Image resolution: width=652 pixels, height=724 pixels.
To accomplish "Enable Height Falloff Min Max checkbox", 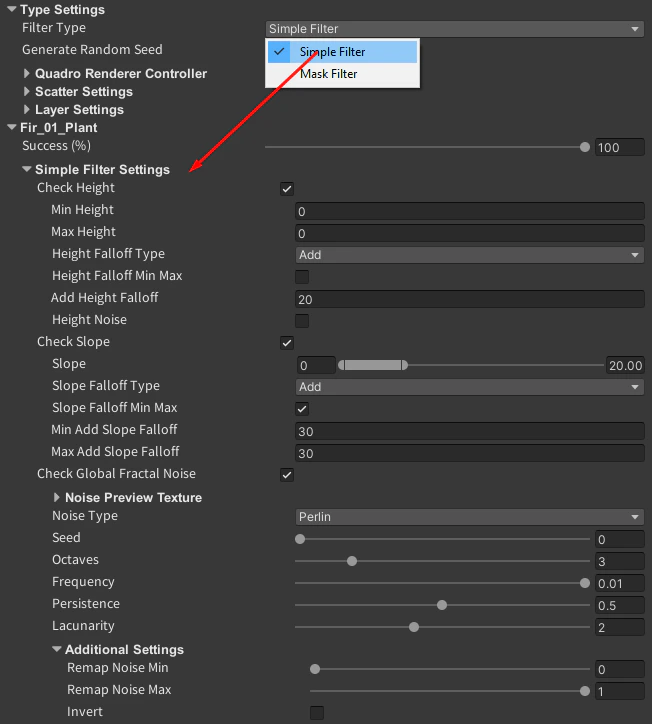I will [302, 277].
